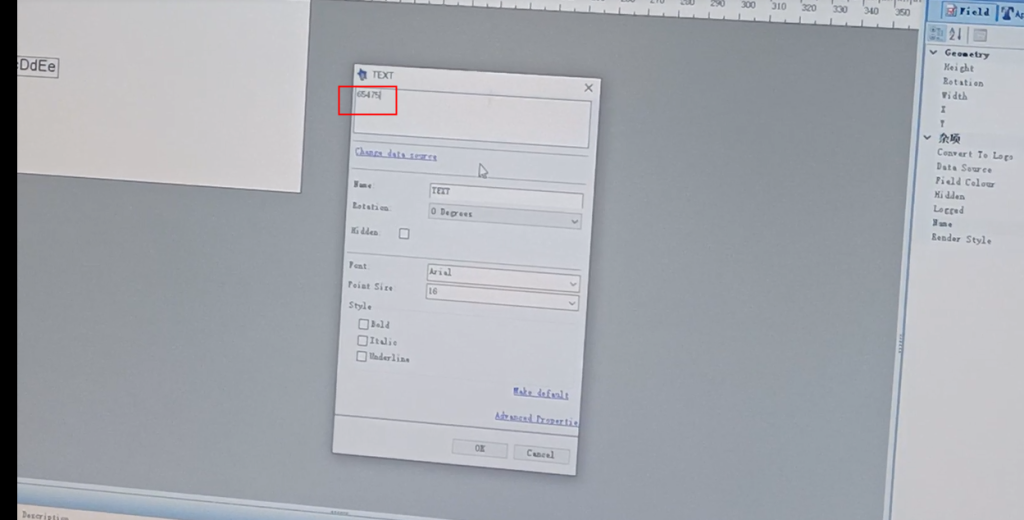
Task: Switch to the Field tab
Action: click(967, 12)
